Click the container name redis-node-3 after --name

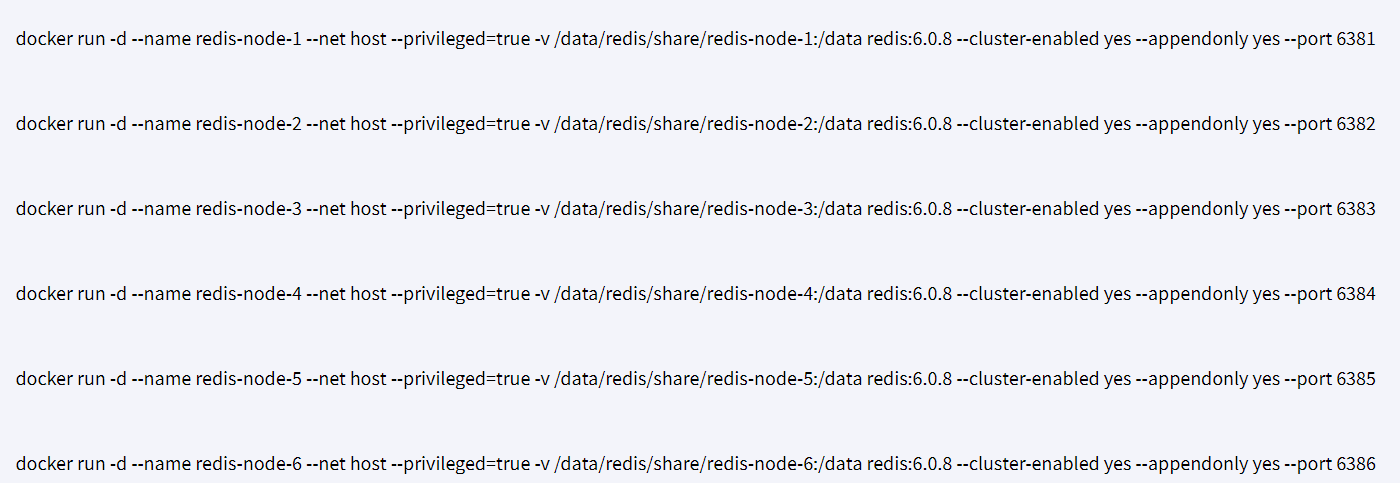[248, 209]
